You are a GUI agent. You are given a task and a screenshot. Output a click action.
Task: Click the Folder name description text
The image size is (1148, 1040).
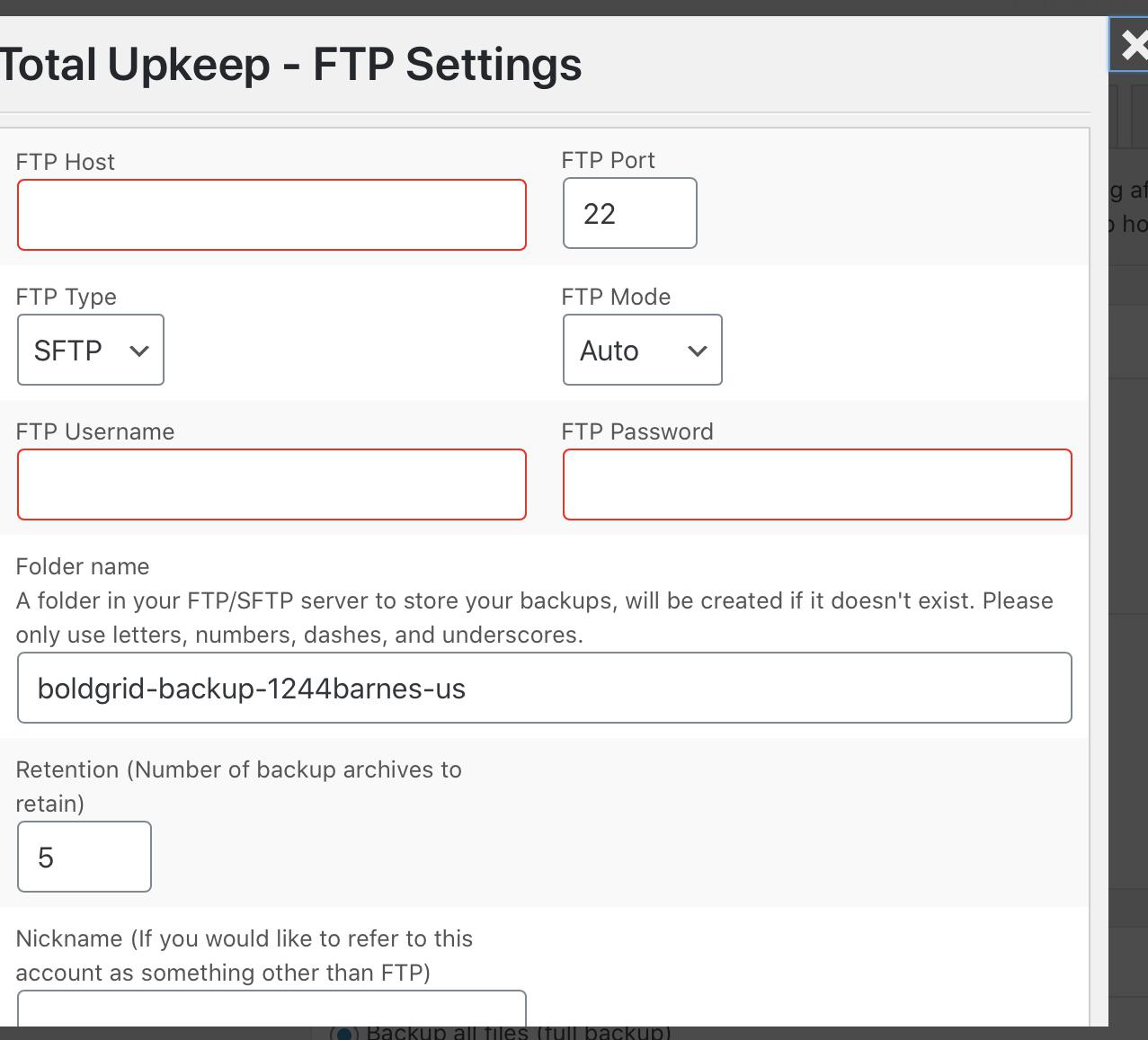pos(534,617)
